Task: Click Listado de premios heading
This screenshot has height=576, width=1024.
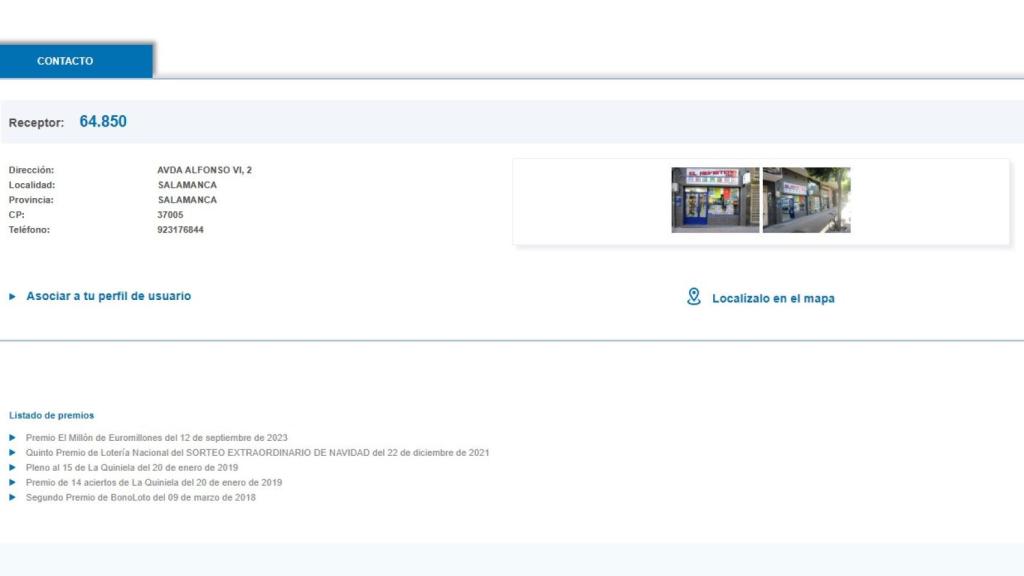Action: 52,415
